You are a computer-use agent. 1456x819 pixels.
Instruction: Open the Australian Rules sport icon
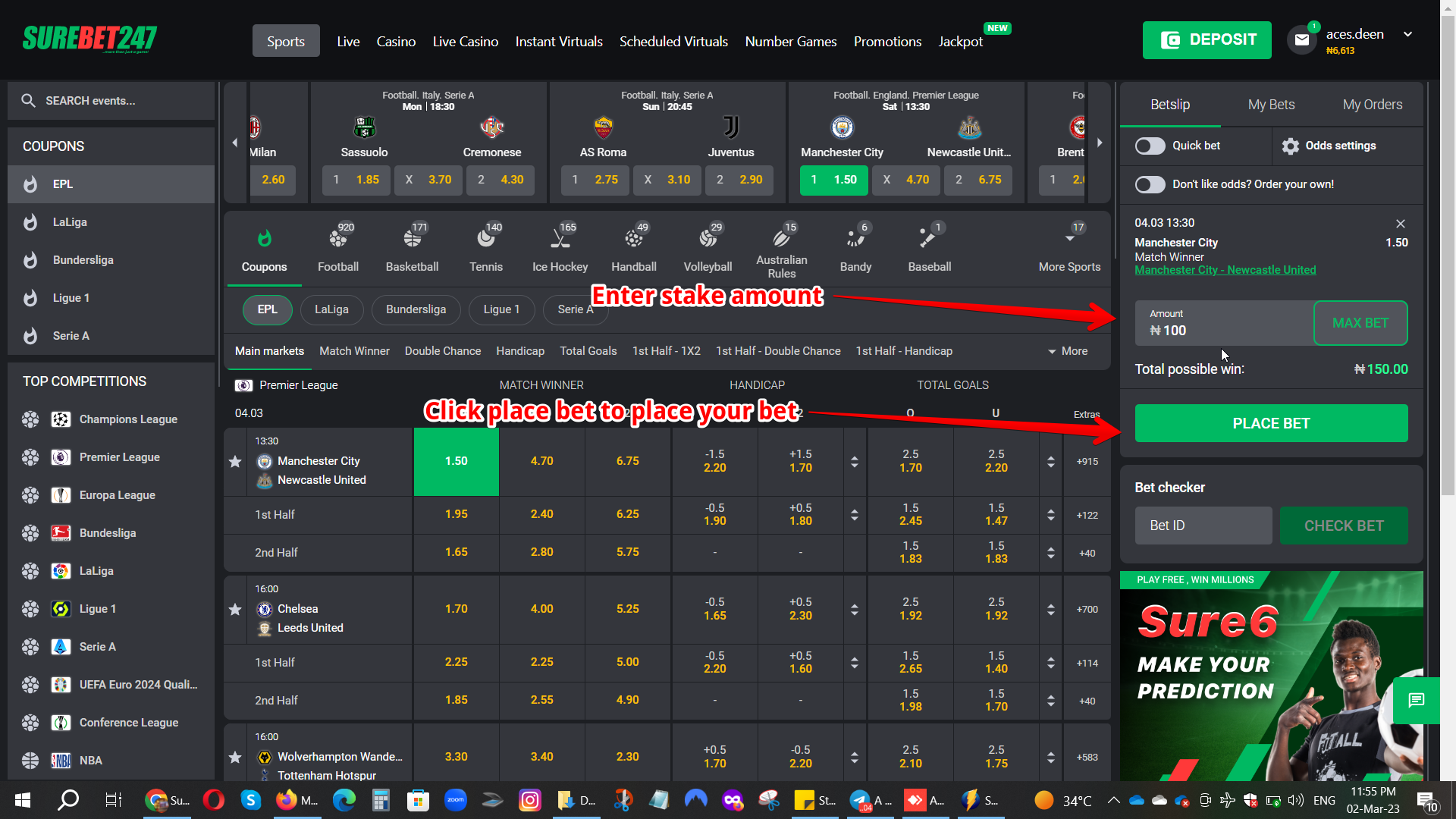pos(781,238)
